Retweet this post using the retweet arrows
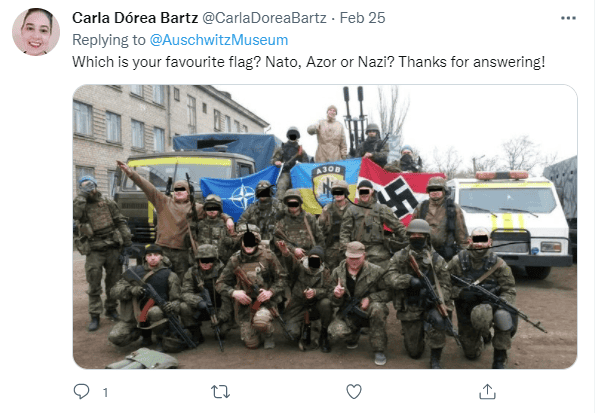The height and width of the screenshot is (413, 610). [x=220, y=392]
